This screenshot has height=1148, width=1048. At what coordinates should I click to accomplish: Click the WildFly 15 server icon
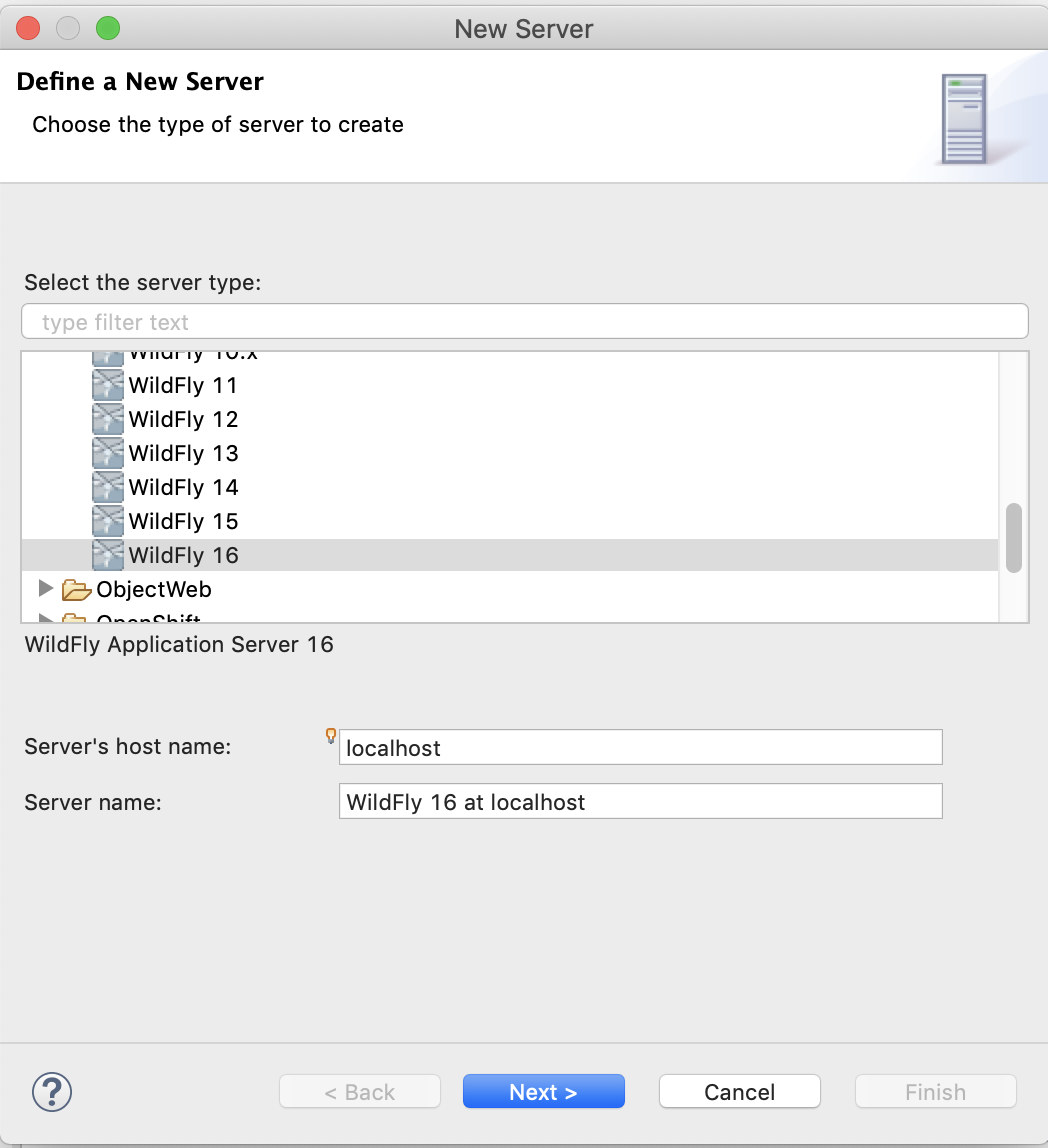(108, 521)
